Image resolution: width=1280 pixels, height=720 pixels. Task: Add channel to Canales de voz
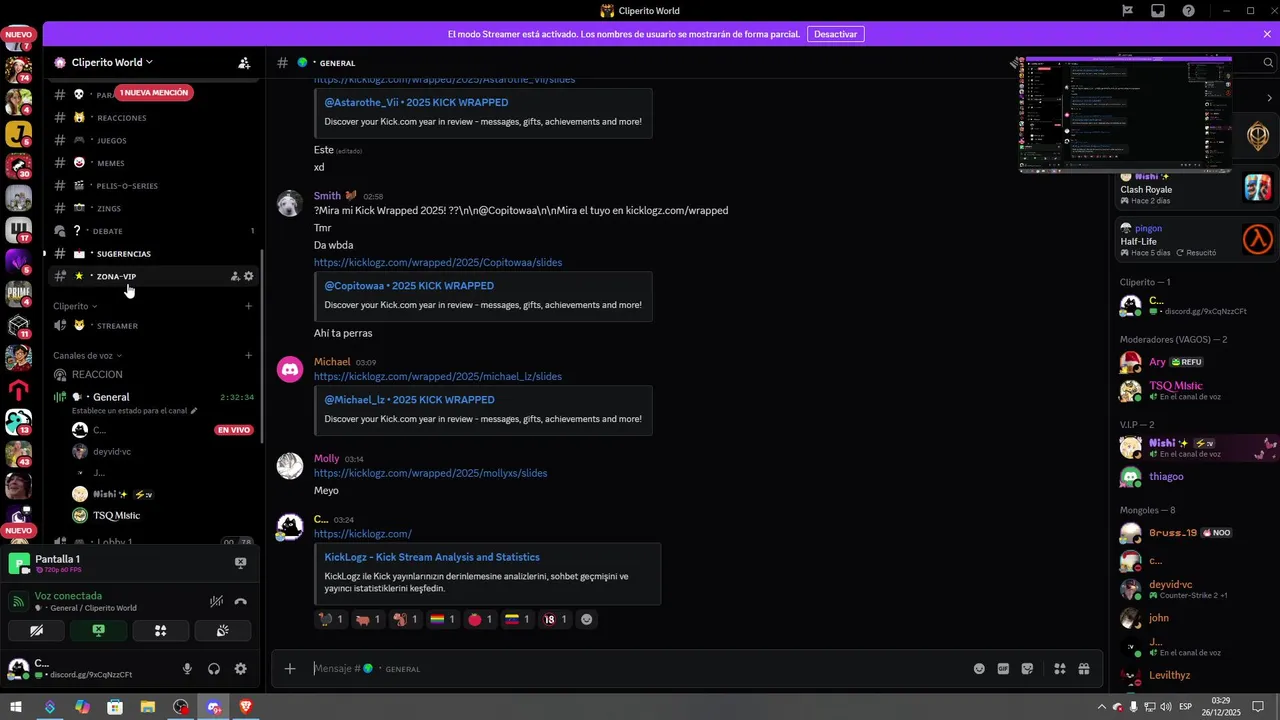tap(248, 355)
